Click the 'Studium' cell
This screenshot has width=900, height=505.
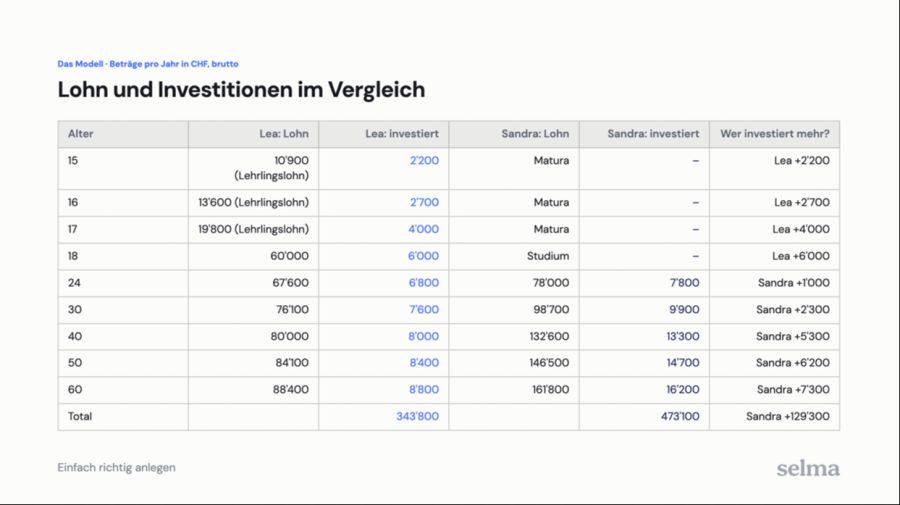pos(514,257)
